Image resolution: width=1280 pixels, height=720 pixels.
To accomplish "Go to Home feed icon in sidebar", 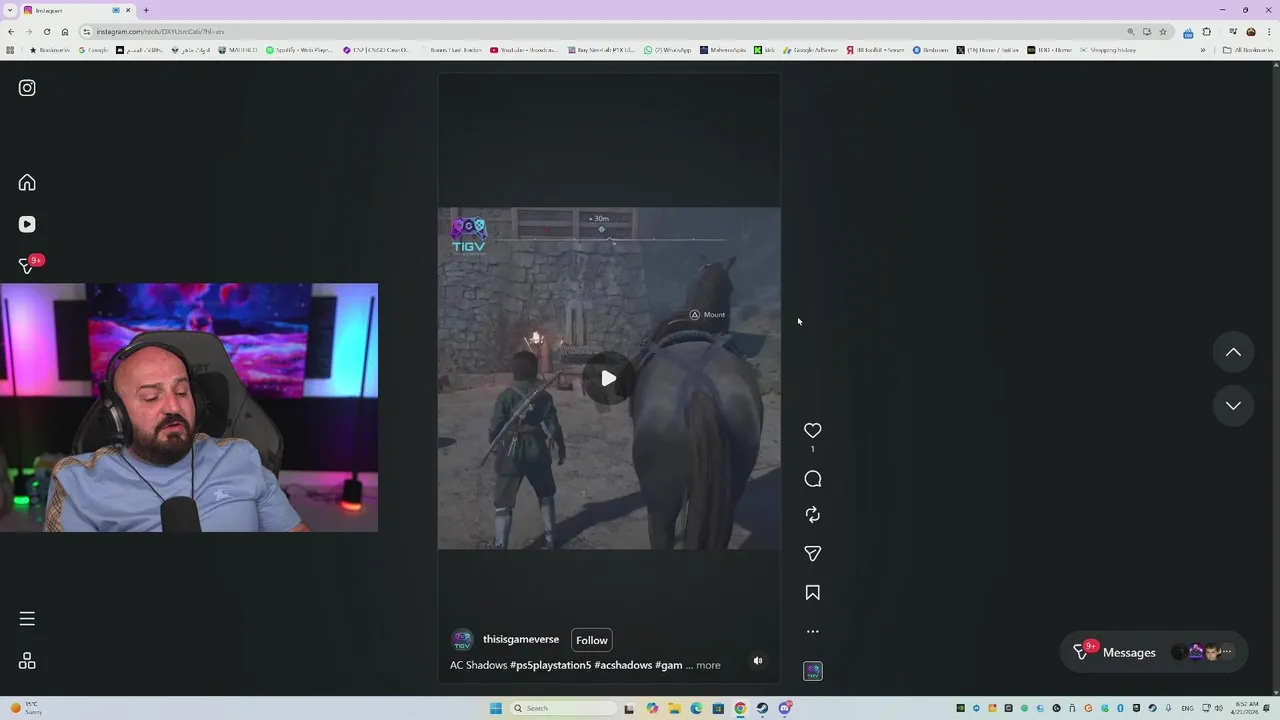I will click(x=27, y=182).
